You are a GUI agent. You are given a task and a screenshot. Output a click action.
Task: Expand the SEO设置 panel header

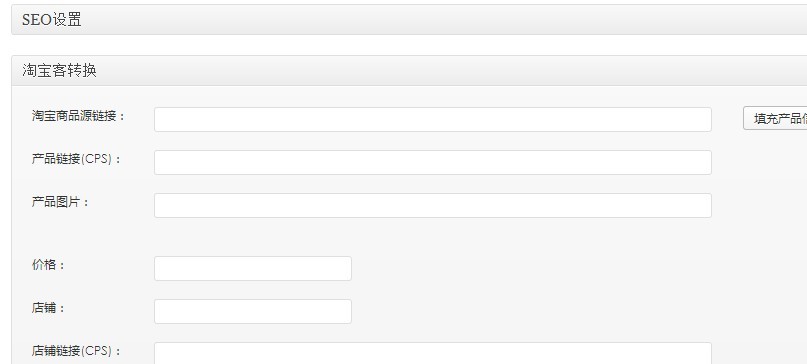[409, 20]
